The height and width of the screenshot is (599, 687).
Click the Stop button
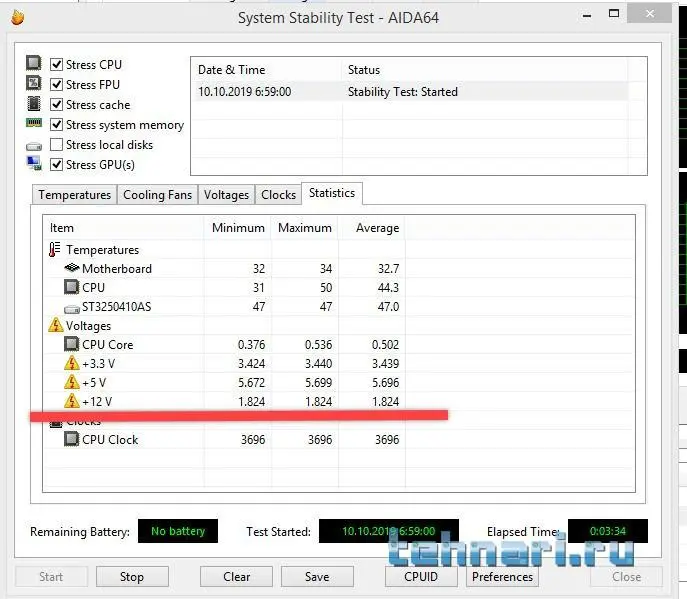click(132, 577)
